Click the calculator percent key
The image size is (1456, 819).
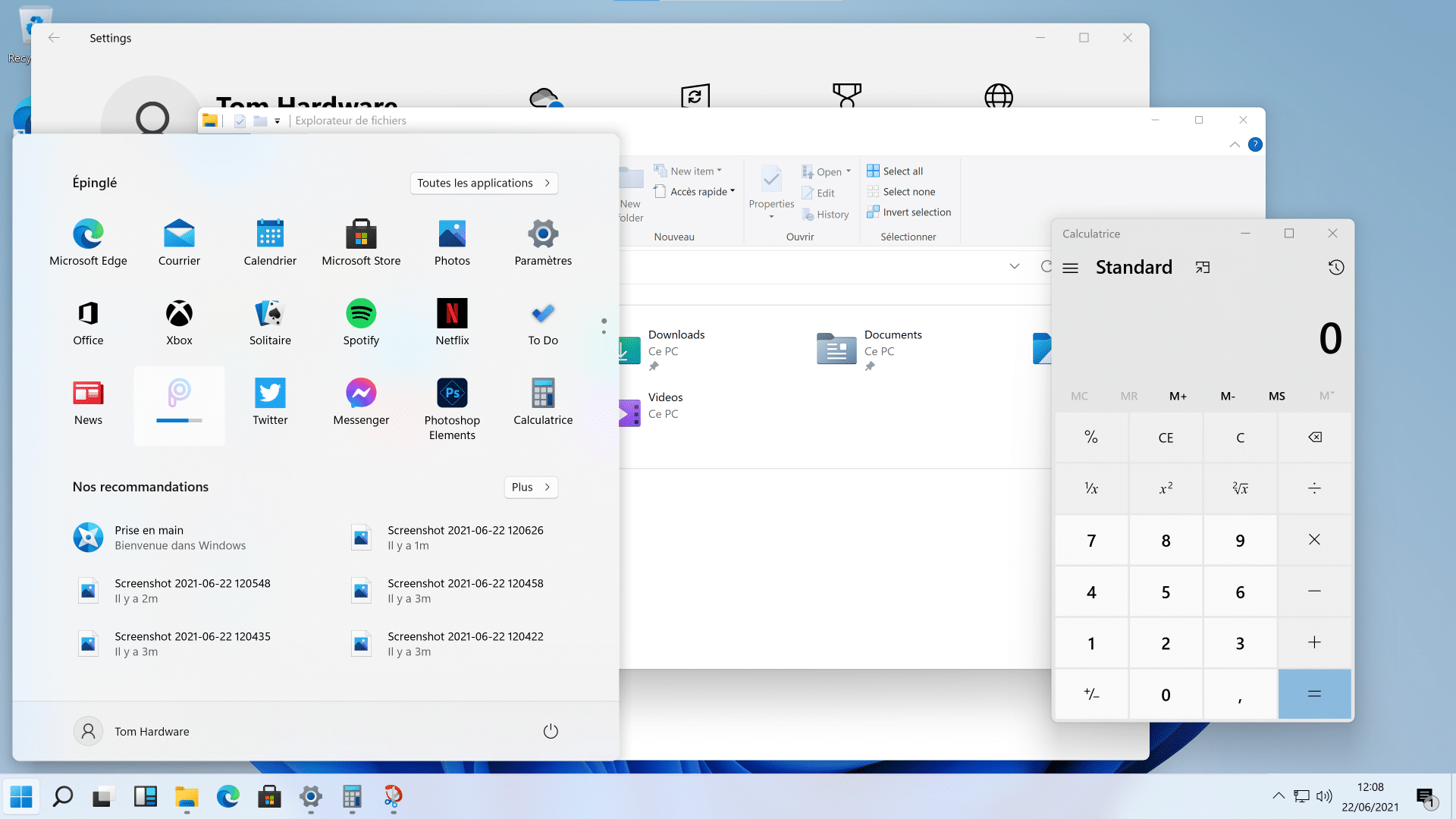pos(1091,437)
